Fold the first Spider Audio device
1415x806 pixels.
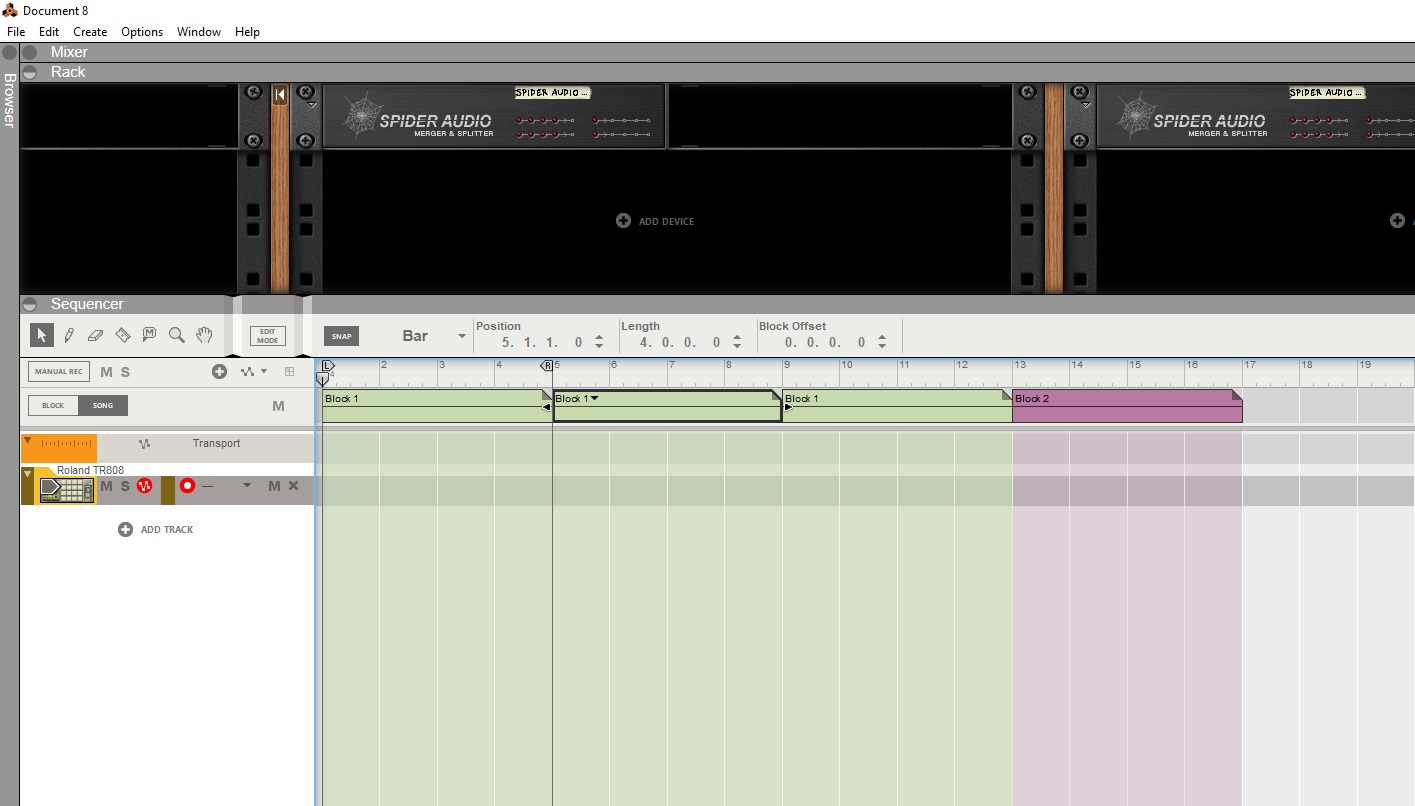[x=311, y=103]
